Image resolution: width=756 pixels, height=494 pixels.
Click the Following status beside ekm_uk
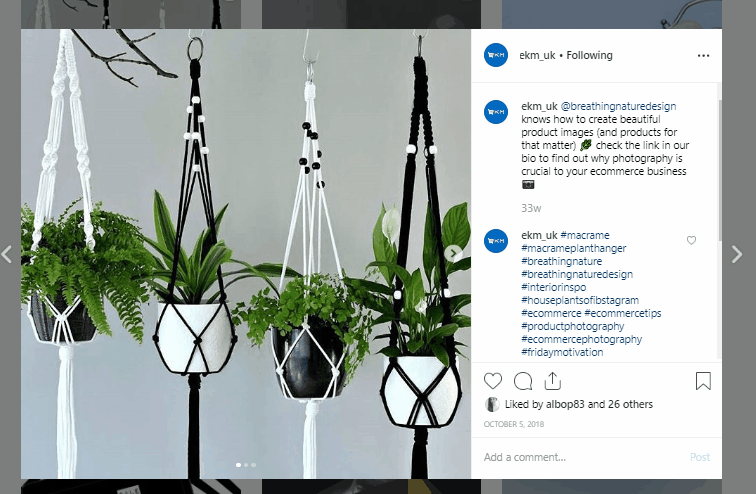click(x=589, y=55)
